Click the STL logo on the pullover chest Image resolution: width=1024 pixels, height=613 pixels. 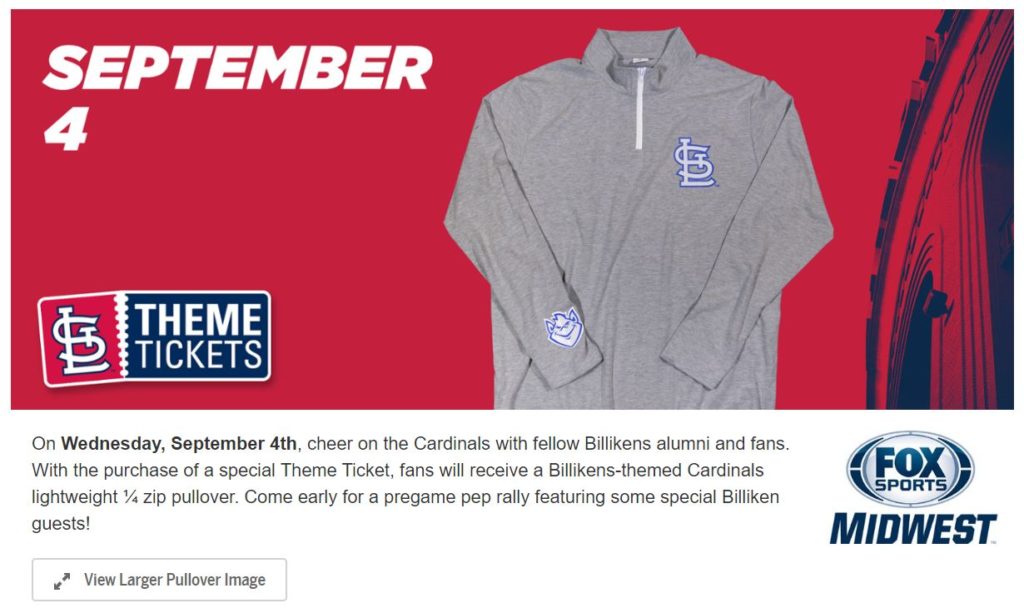point(694,163)
